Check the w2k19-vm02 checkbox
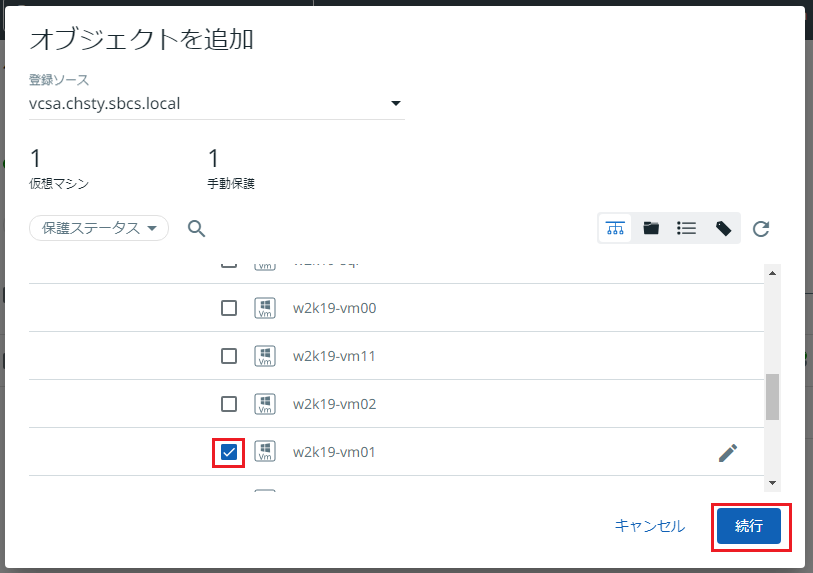This screenshot has width=813, height=573. point(229,404)
